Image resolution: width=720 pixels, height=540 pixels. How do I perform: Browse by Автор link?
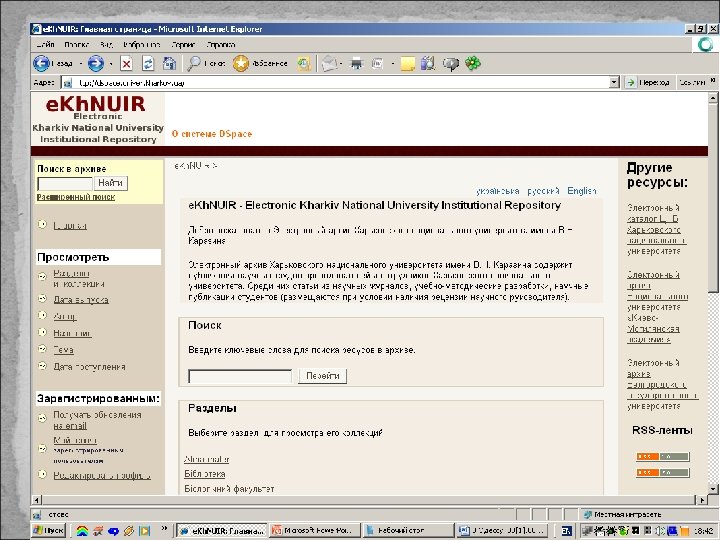coord(65,316)
